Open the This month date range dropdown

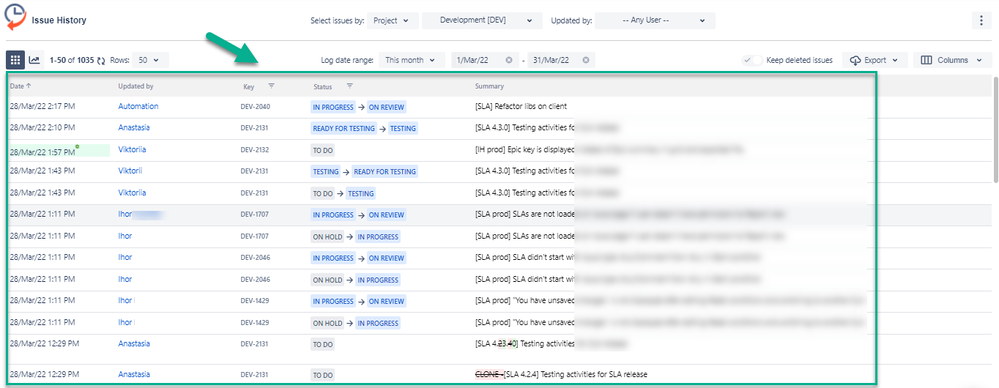(x=412, y=60)
